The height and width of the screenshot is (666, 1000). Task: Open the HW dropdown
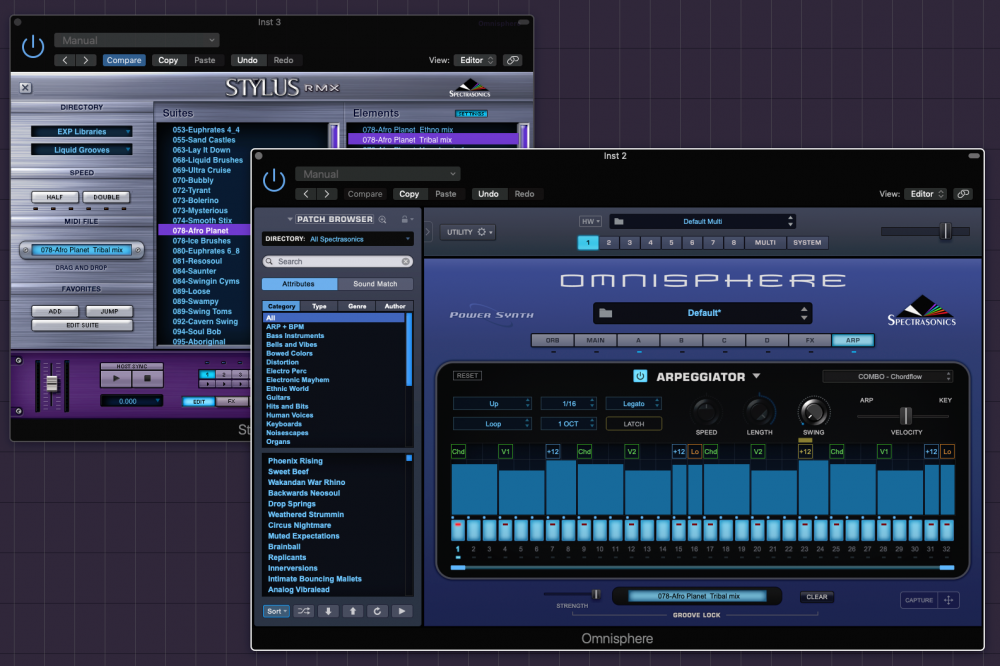[591, 221]
